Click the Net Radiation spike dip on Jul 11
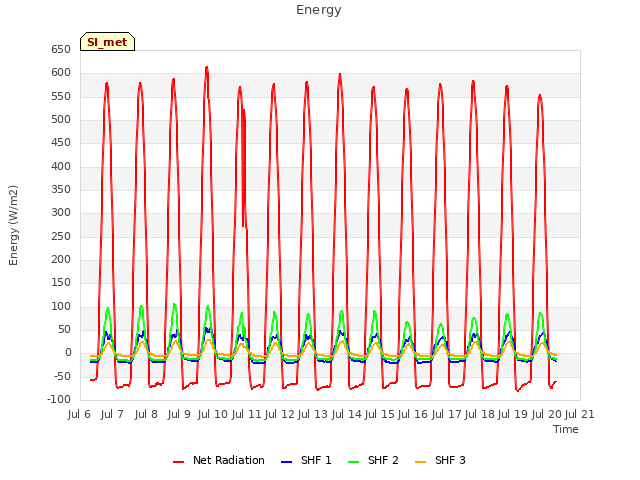640x480 pixels. coord(243,225)
